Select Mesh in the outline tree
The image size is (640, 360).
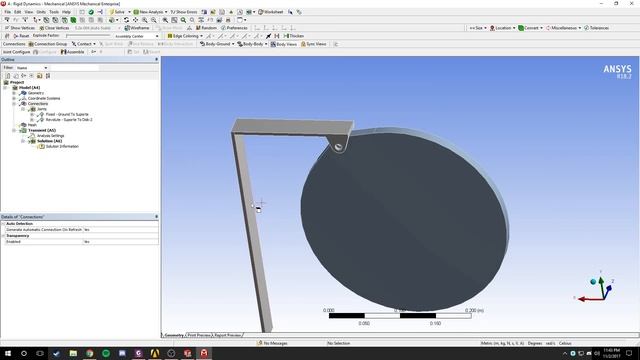click(x=32, y=125)
